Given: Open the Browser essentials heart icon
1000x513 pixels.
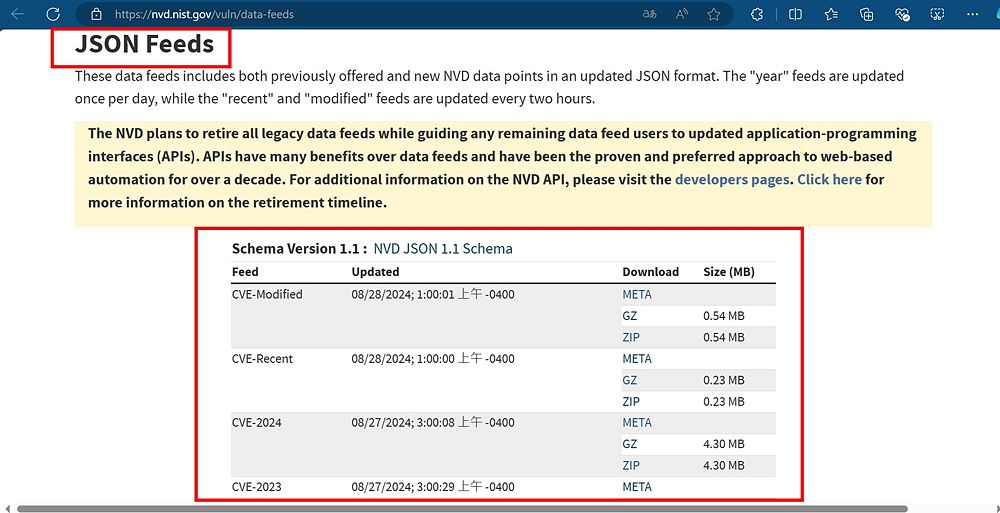Looking at the screenshot, I should [x=902, y=14].
